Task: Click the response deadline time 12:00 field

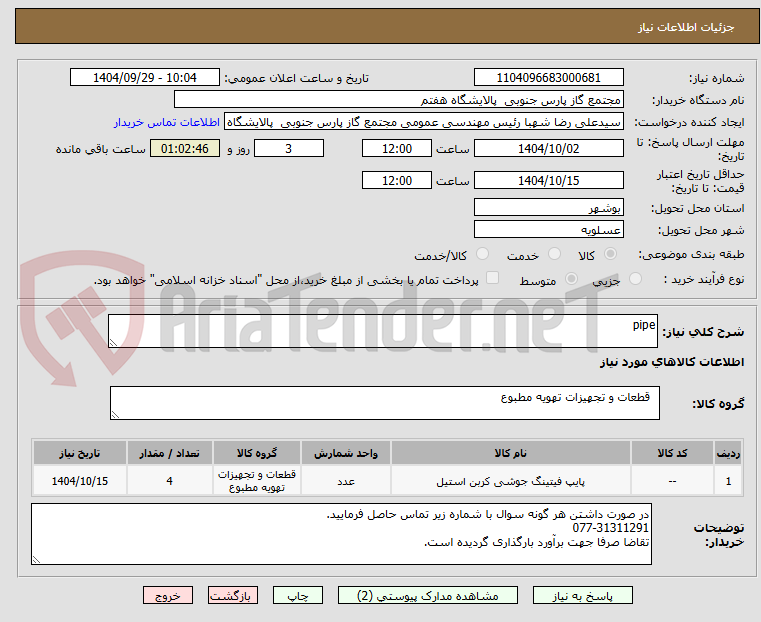Action: pyautogui.click(x=397, y=148)
